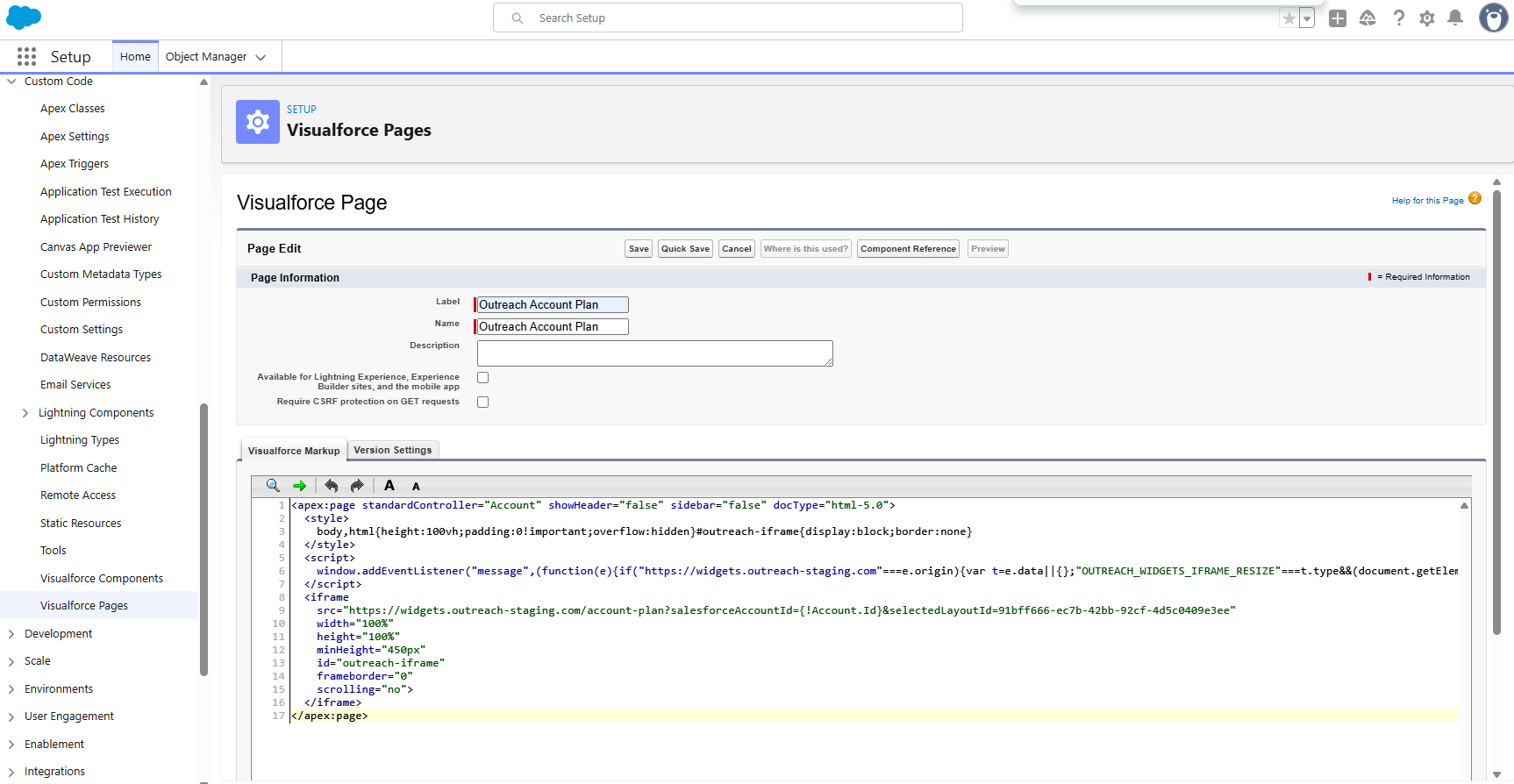Viewport: 1514px width, 784px height.
Task: Open Apex Triggers in sidebar
Action: [75, 164]
